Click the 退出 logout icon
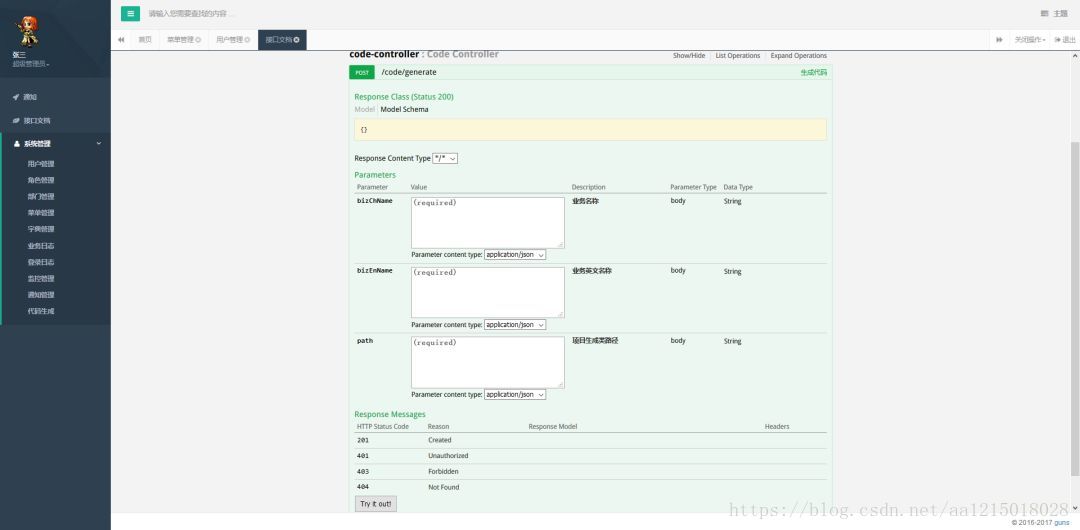The height and width of the screenshot is (530, 1080). 1058,40
